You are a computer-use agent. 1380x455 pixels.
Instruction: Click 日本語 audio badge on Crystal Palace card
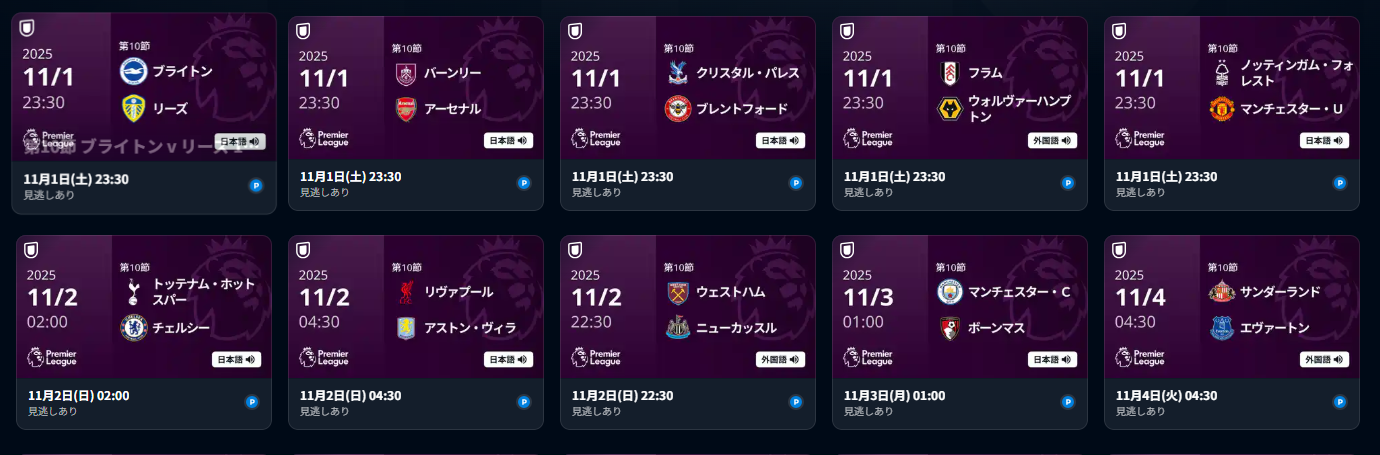coord(780,141)
